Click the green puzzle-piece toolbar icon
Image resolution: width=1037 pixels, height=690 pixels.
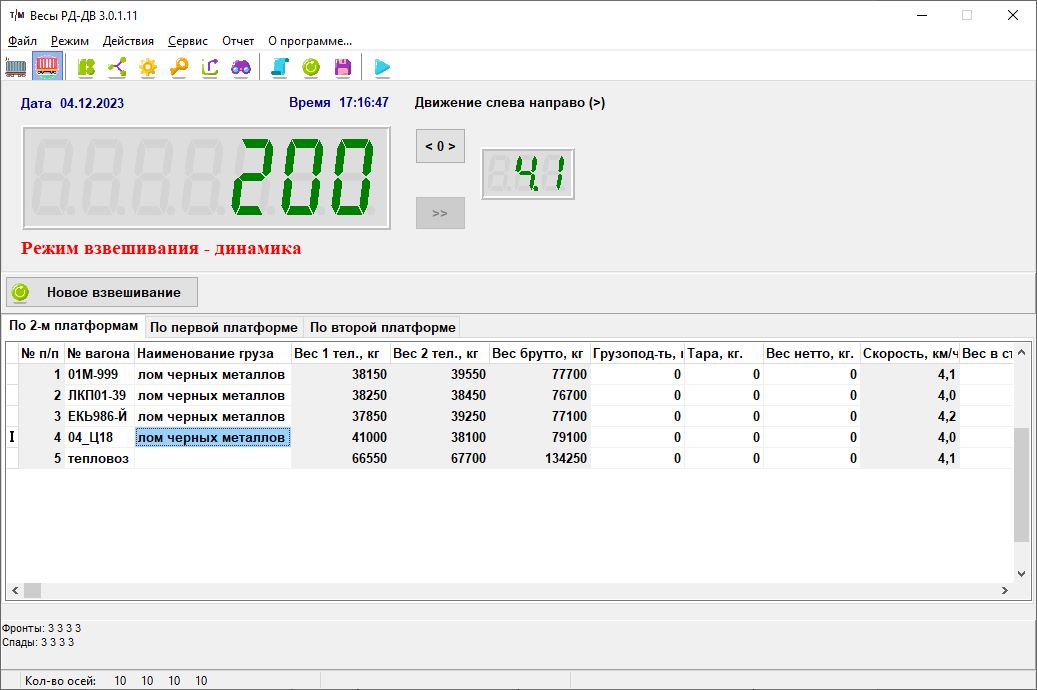87,67
